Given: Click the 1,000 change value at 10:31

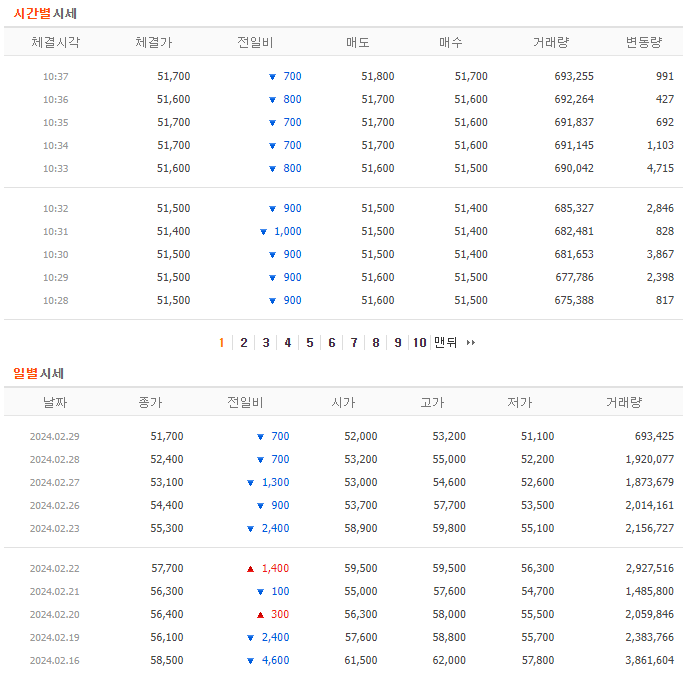Looking at the screenshot, I should pyautogui.click(x=288, y=231).
